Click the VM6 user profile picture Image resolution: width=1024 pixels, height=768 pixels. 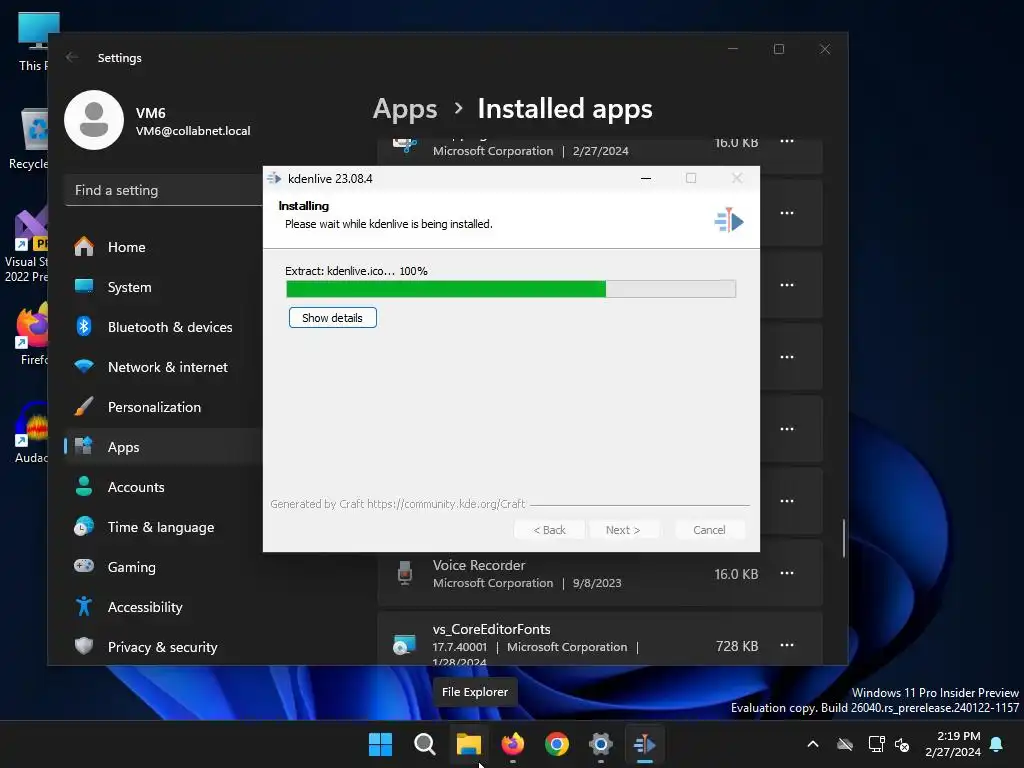(94, 120)
